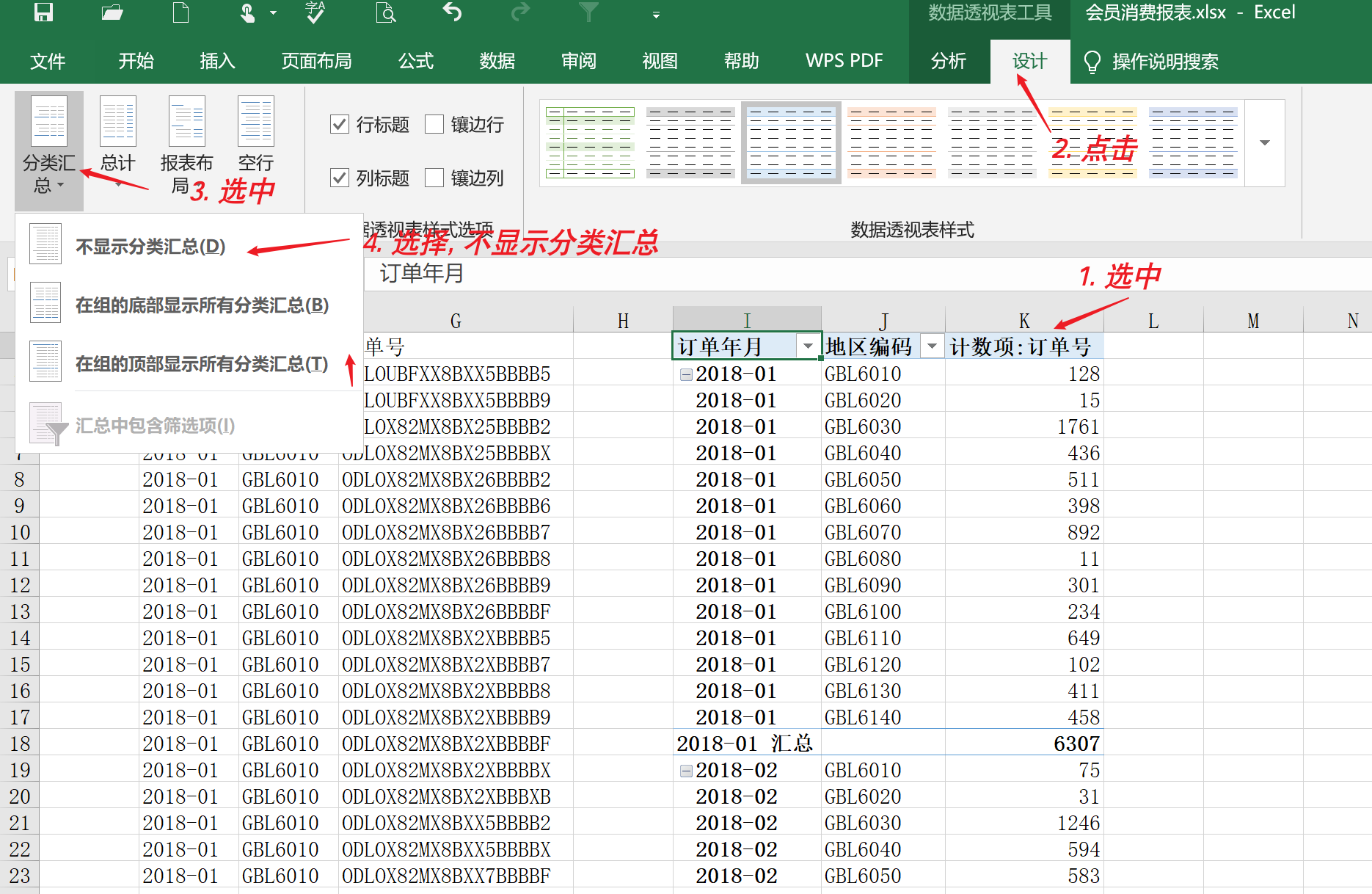
Task: Enable the 镶边列 banded columns checkbox
Action: tap(434, 178)
